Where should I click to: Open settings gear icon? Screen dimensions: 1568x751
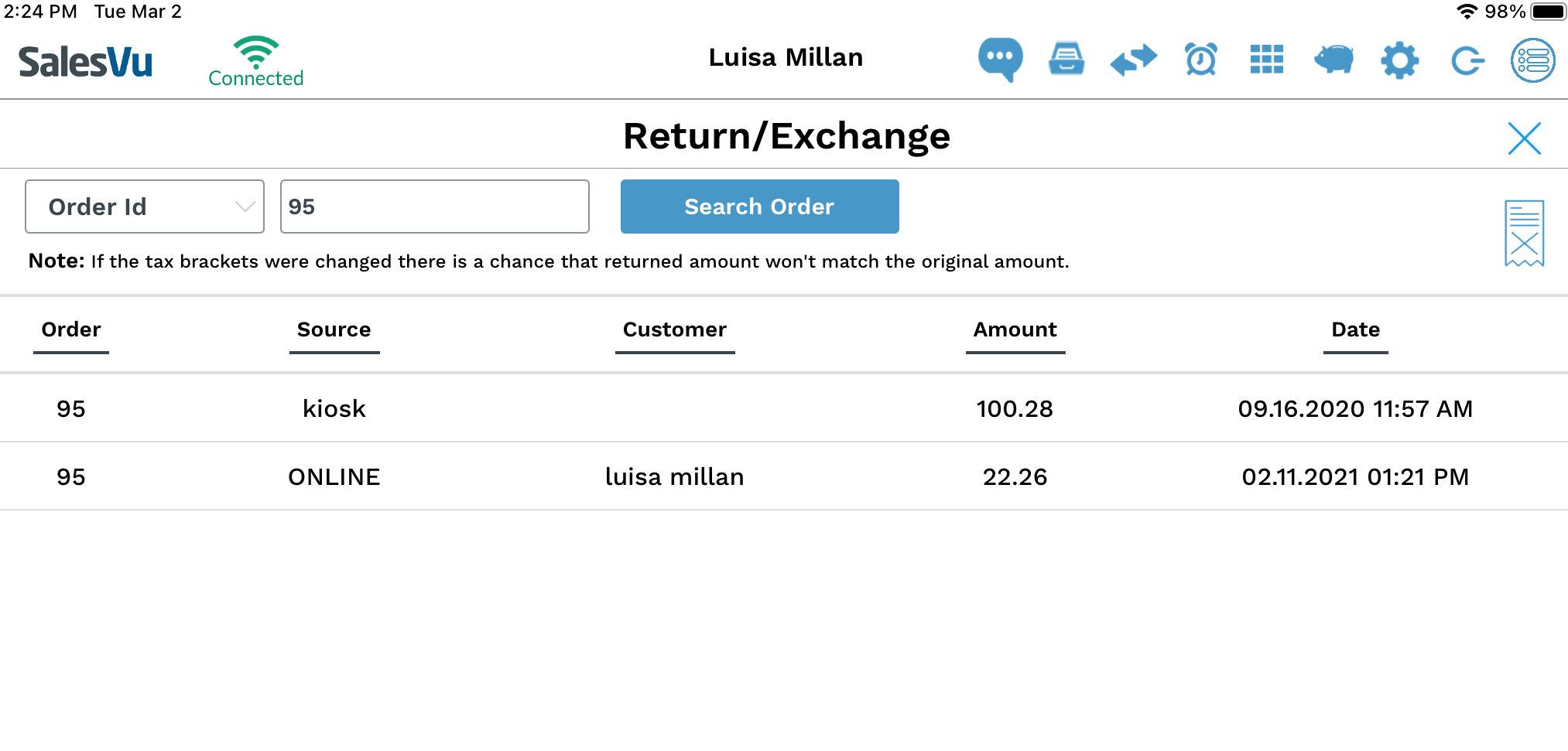click(1400, 60)
